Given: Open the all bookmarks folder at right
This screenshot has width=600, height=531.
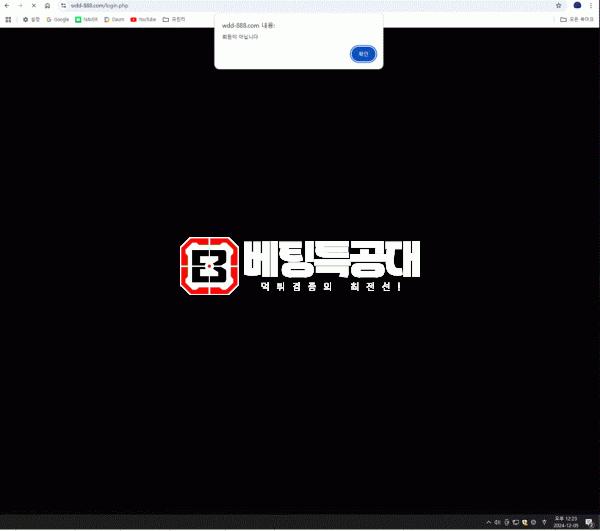Looking at the screenshot, I should tap(577, 20).
